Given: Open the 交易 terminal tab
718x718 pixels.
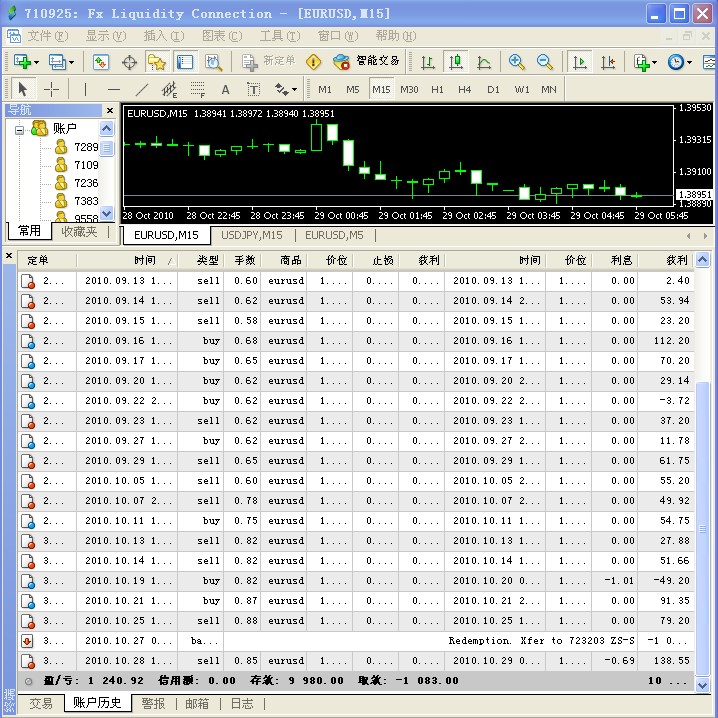Looking at the screenshot, I should coord(40,703).
